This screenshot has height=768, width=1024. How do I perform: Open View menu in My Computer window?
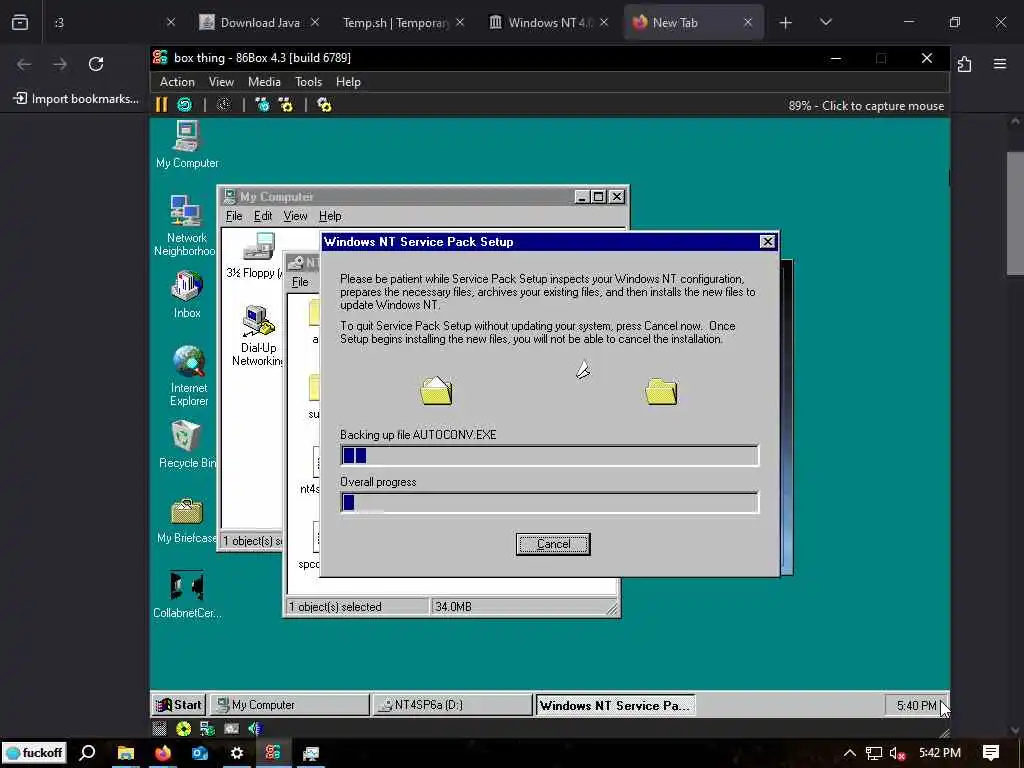[295, 216]
